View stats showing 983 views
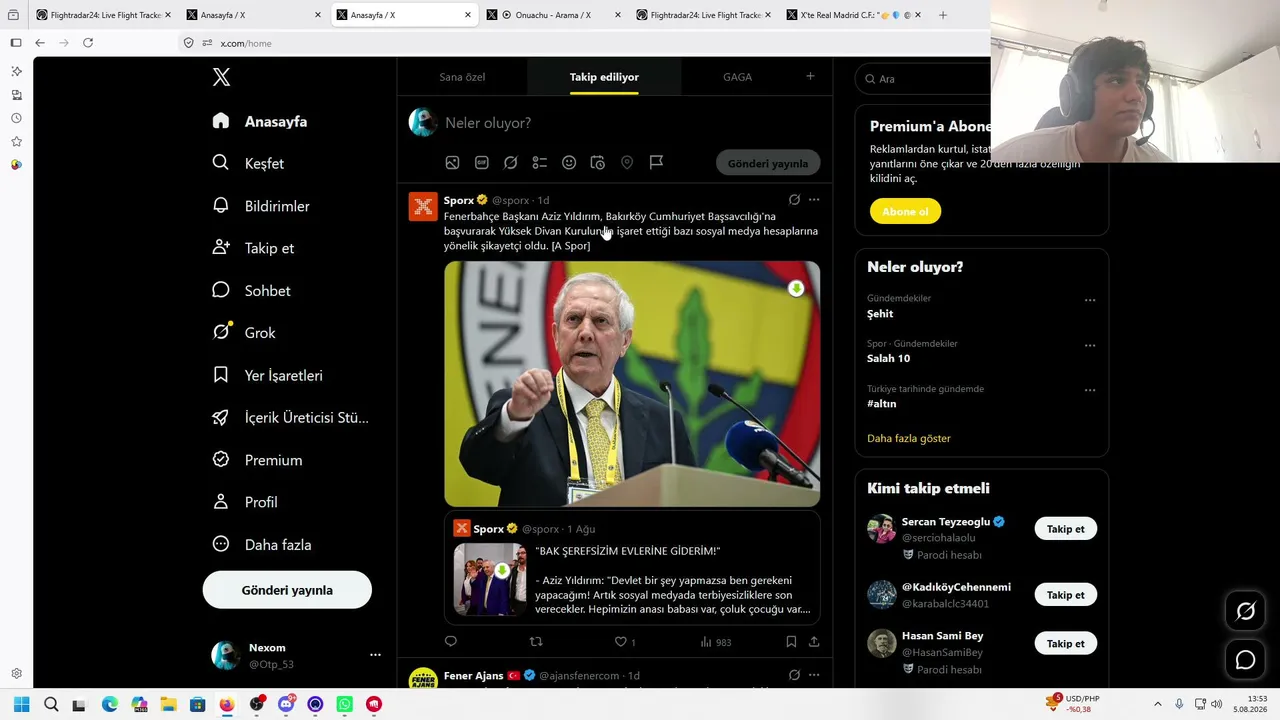 716,642
